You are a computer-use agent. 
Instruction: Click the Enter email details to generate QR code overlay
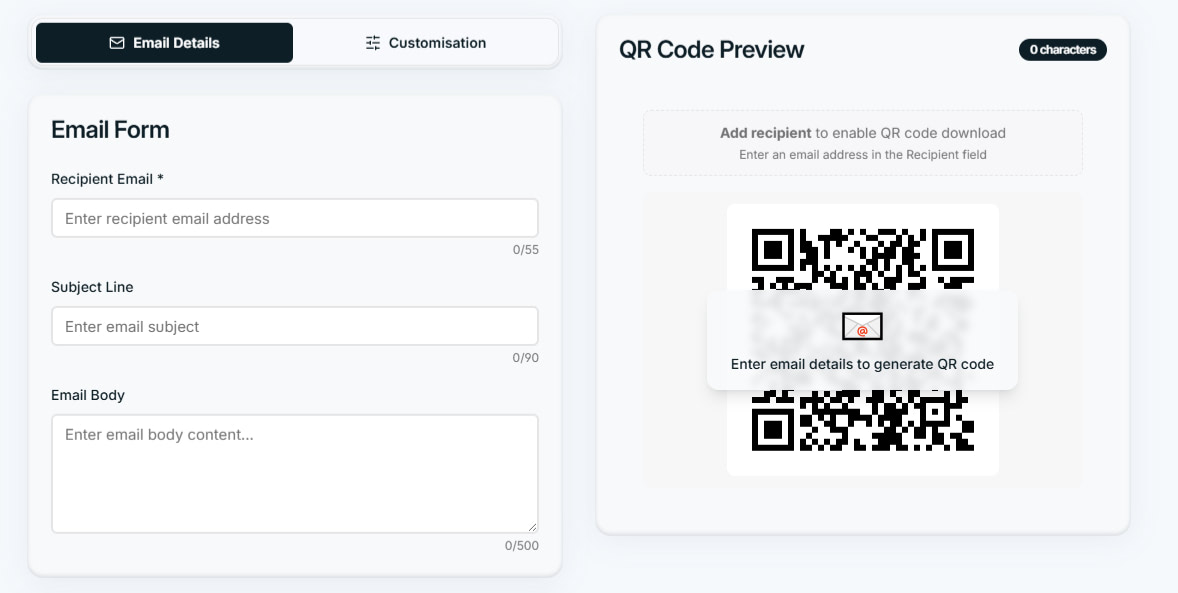[862, 364]
